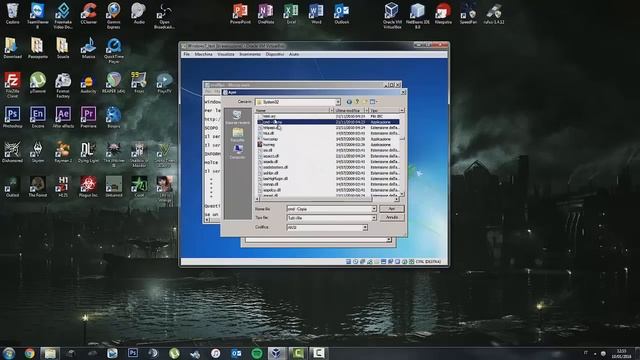Open the Ultima modifica column dropdown arrow
Image resolution: width=640 pixels, height=360 pixels.
coord(366,111)
